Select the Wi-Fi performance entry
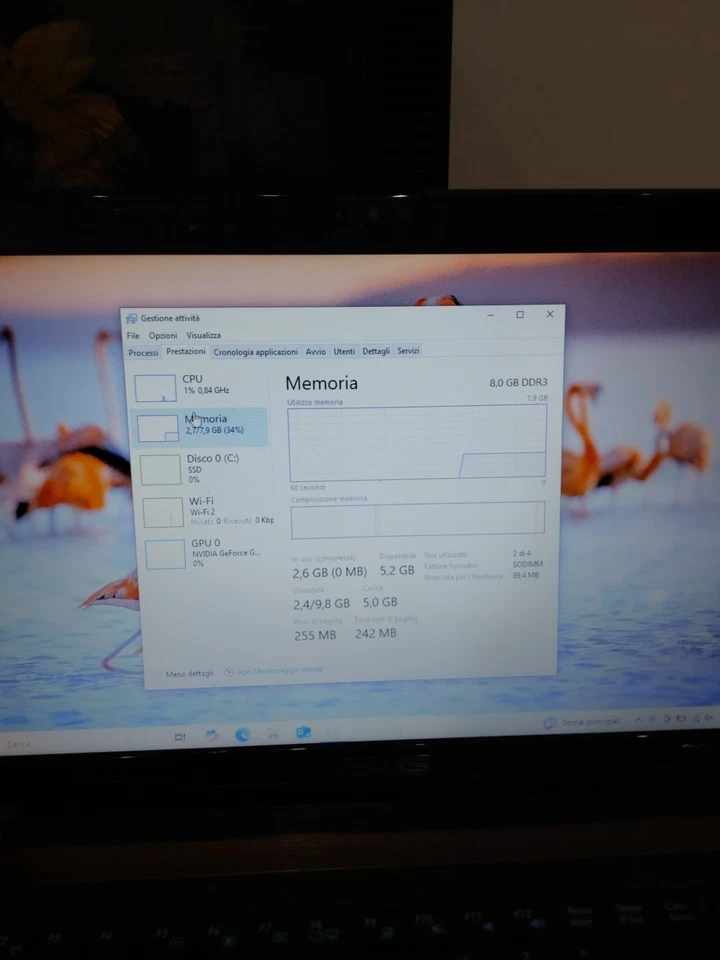This screenshot has width=720, height=960. click(x=207, y=511)
